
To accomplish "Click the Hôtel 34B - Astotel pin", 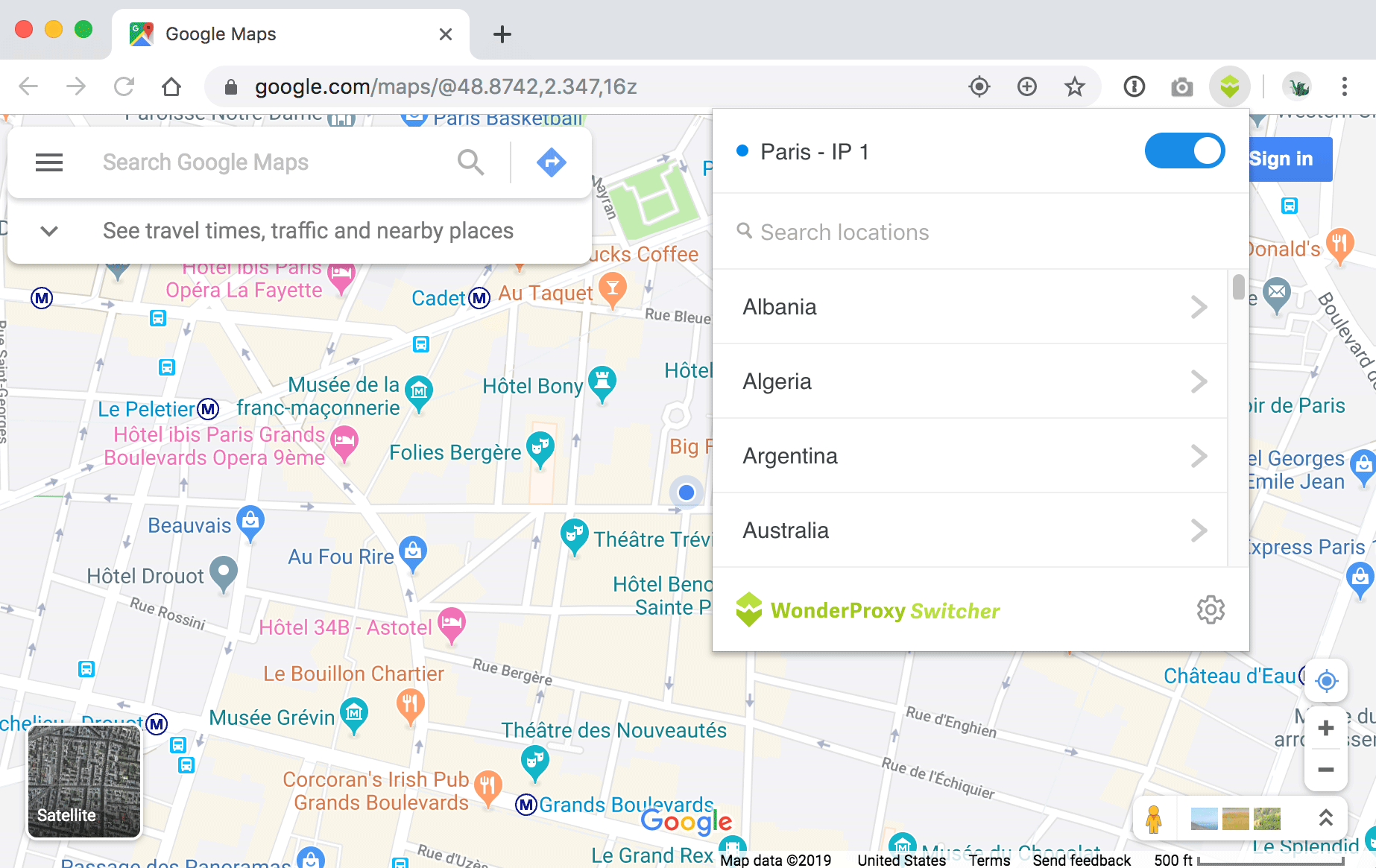I will click(451, 625).
